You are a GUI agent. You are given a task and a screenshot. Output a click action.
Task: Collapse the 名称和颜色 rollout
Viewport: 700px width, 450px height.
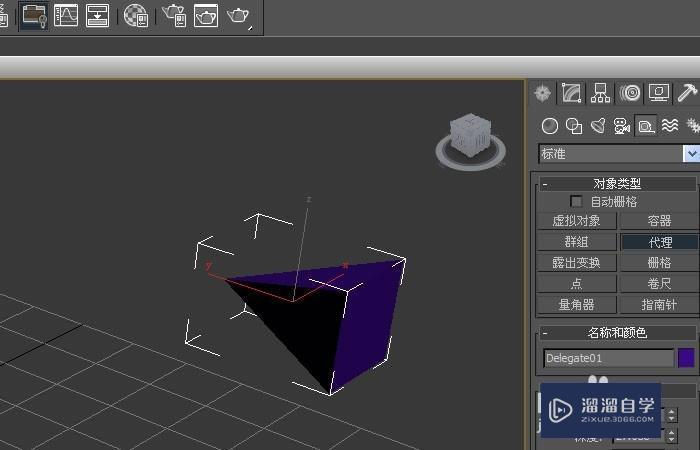point(618,333)
